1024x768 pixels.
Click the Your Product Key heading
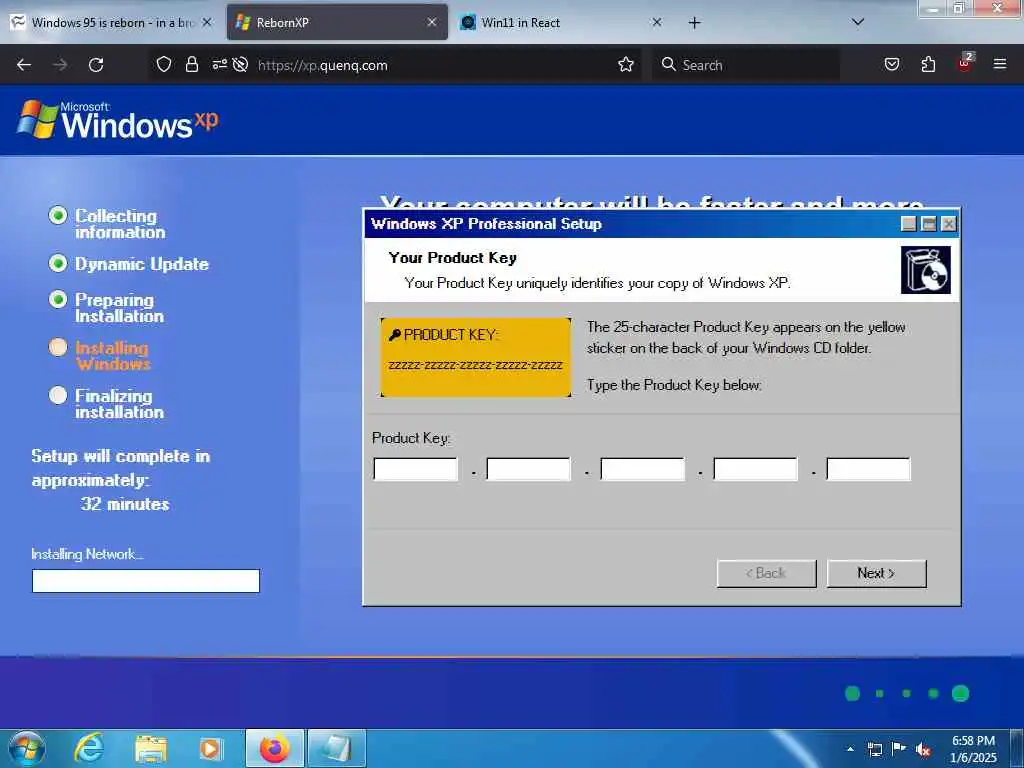click(x=453, y=258)
